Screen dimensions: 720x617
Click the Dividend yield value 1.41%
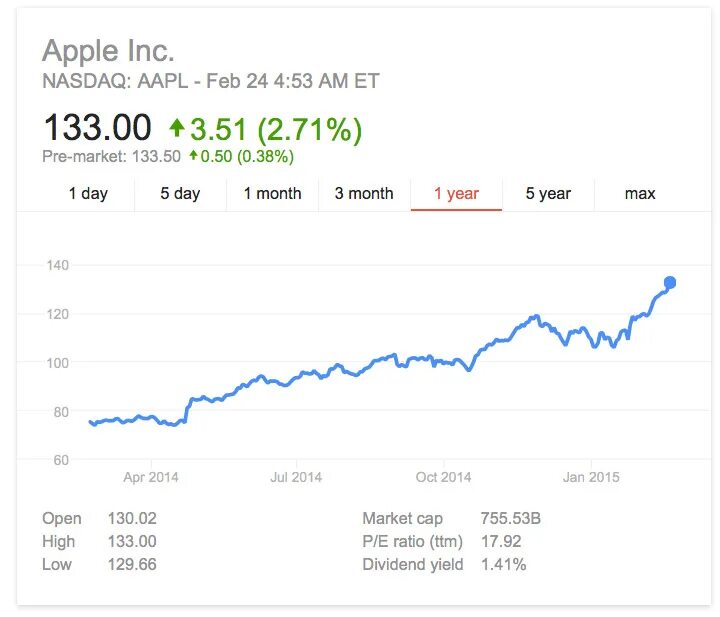[x=503, y=564]
